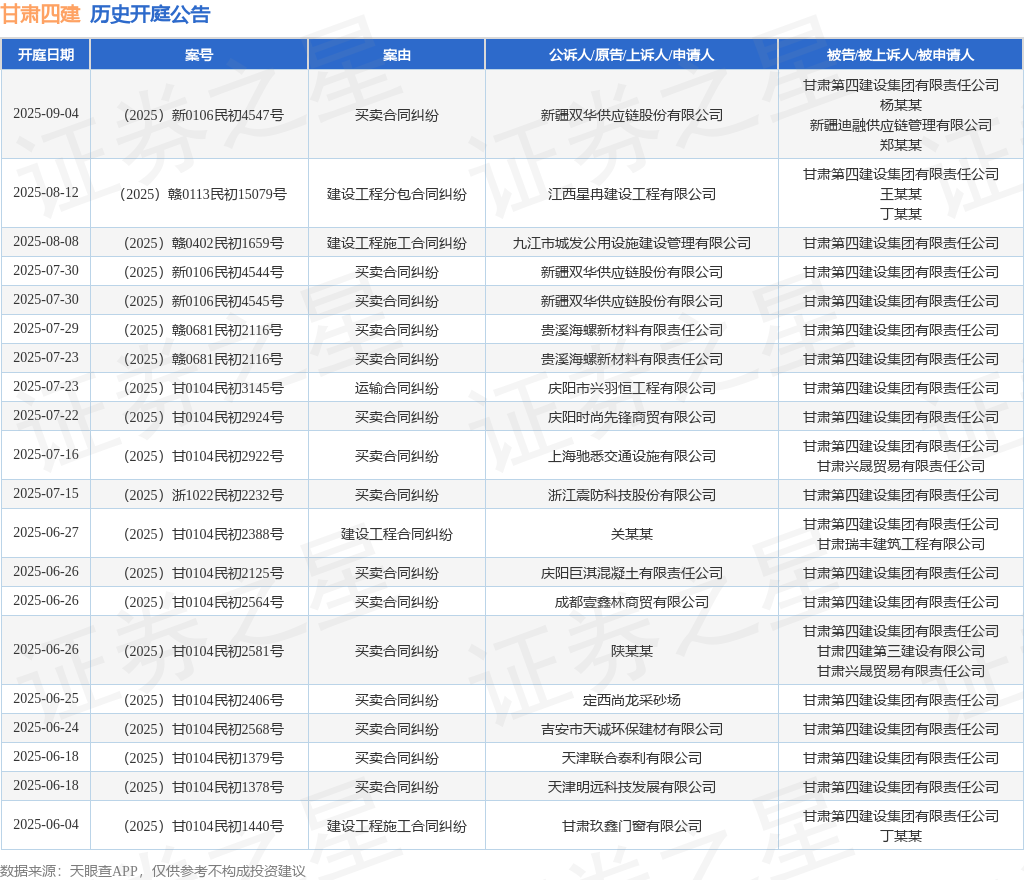The image size is (1024, 880).
Task: Click plaintiff 甘肃玖鑫门窗有限公司
Action: click(632, 826)
